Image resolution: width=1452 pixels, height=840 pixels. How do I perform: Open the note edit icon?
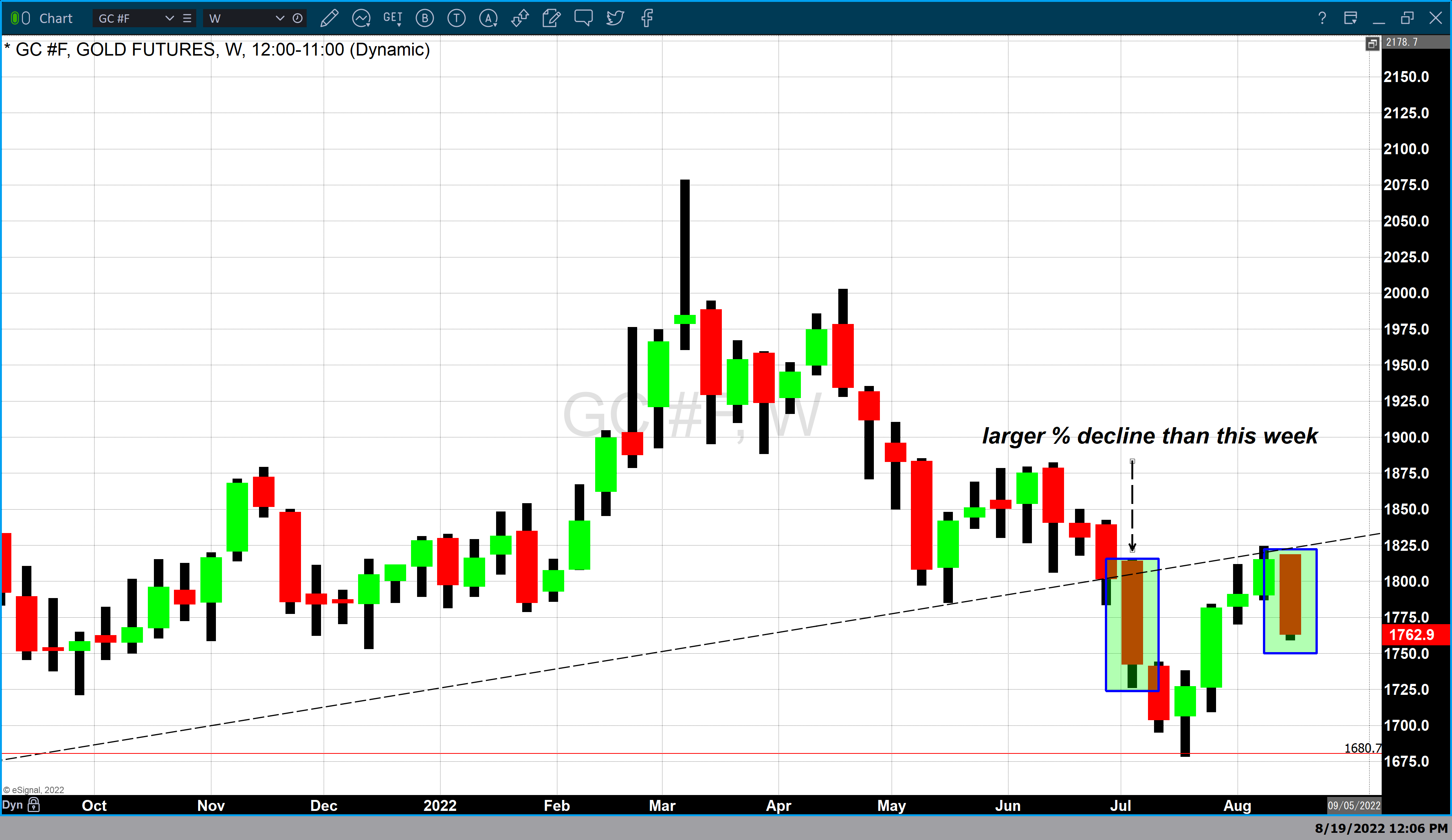point(551,19)
